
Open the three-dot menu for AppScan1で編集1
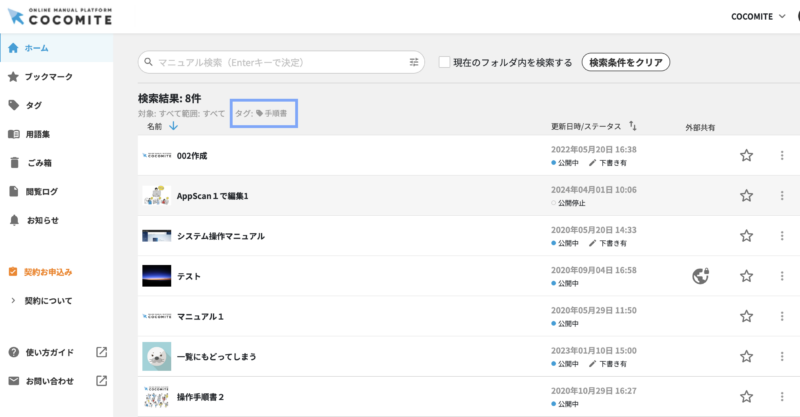coord(782,196)
